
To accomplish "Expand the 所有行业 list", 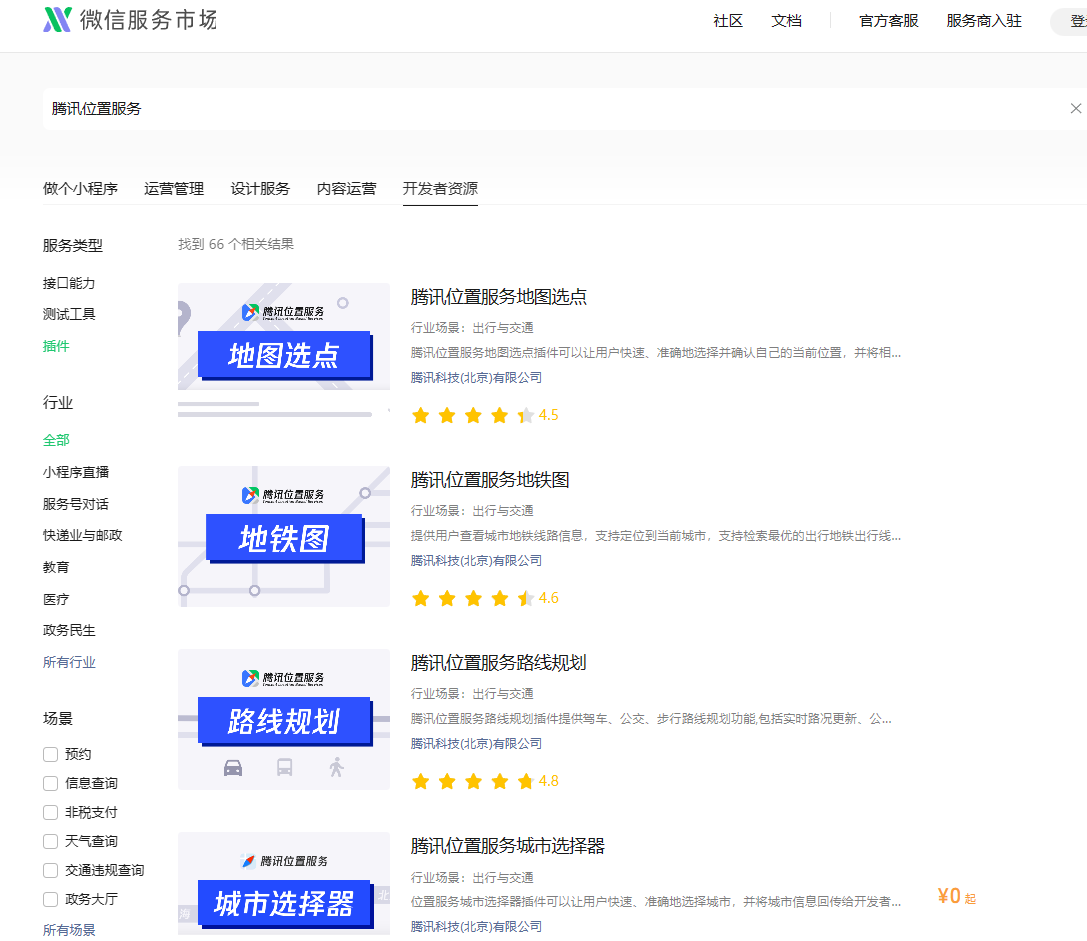I will [69, 662].
